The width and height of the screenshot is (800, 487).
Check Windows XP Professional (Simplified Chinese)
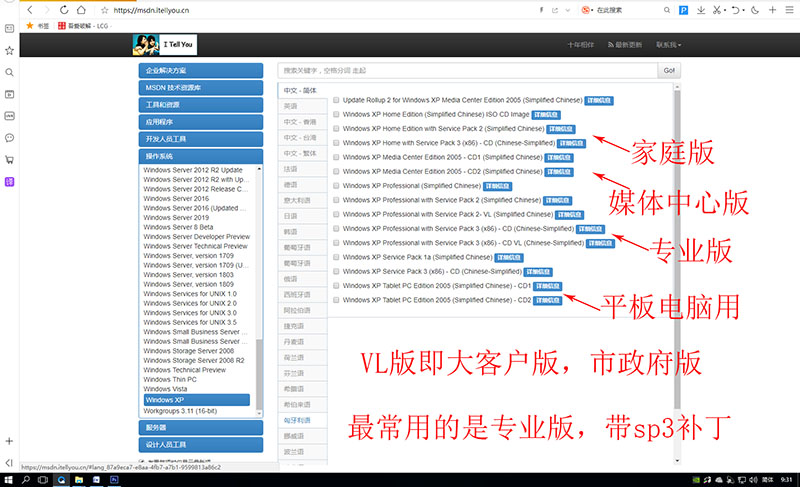tap(336, 186)
